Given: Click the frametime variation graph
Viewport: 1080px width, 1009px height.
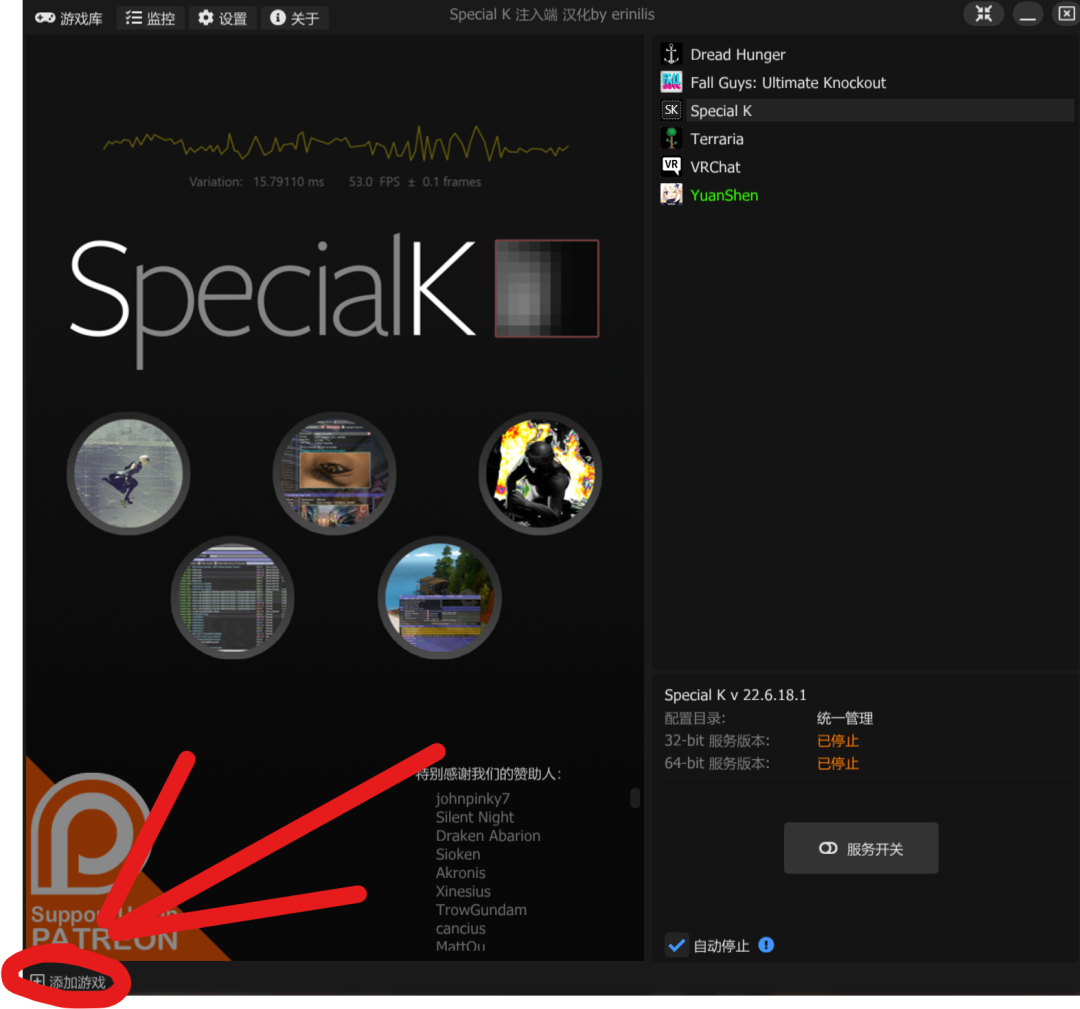Looking at the screenshot, I should tap(335, 145).
